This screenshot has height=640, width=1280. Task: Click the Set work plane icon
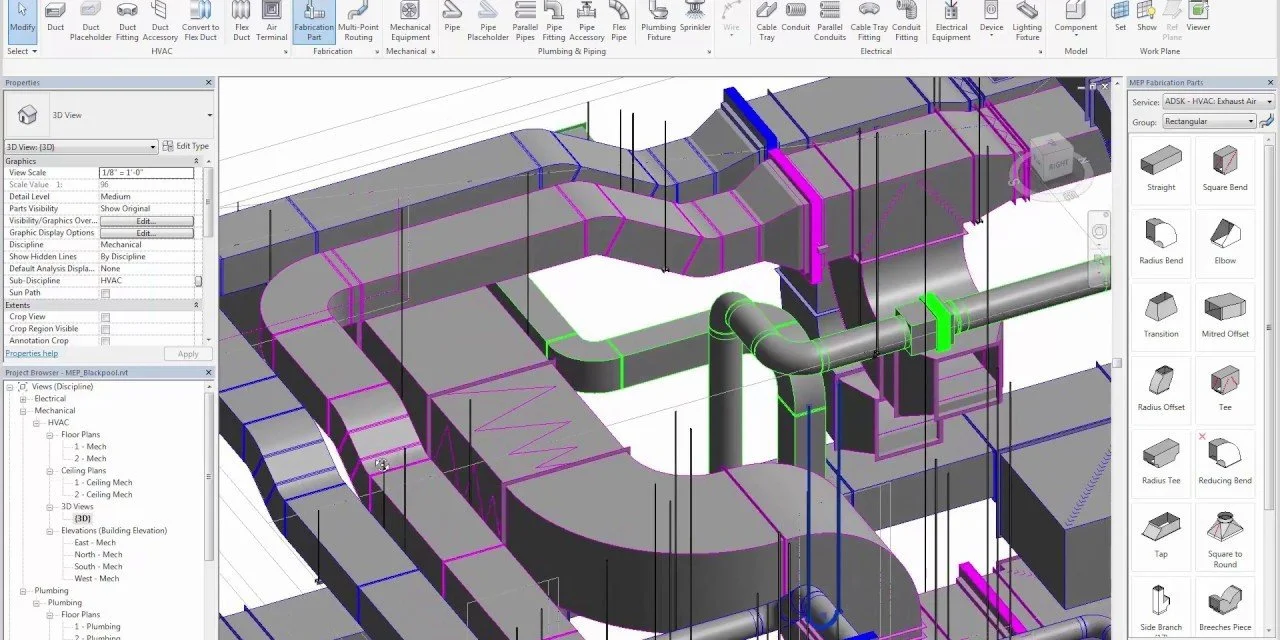(x=1120, y=17)
